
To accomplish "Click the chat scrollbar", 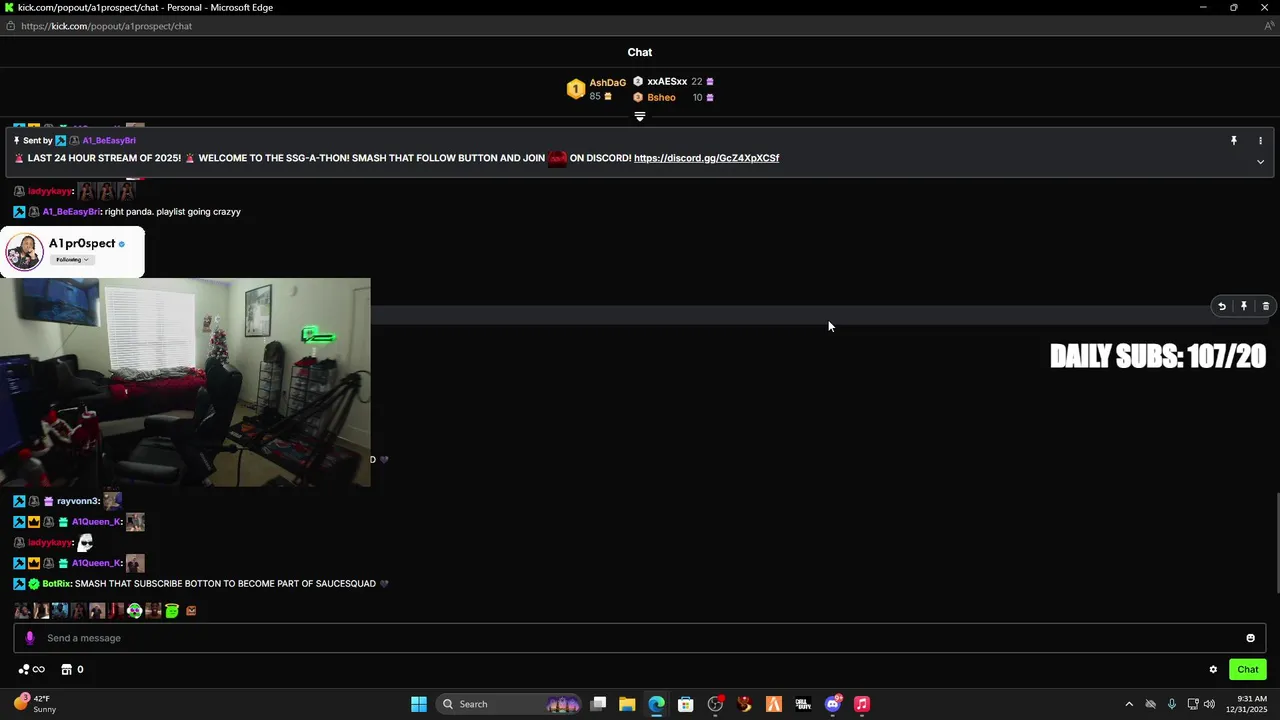I will point(1276,543).
